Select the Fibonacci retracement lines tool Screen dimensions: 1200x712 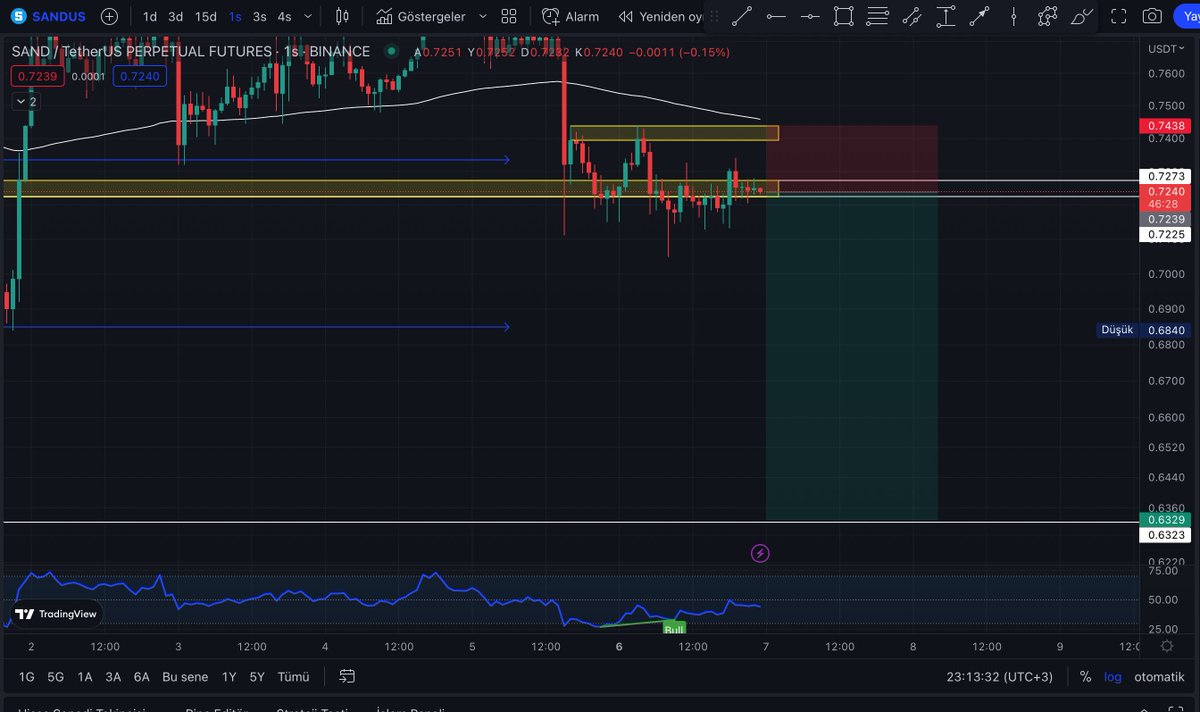(878, 17)
